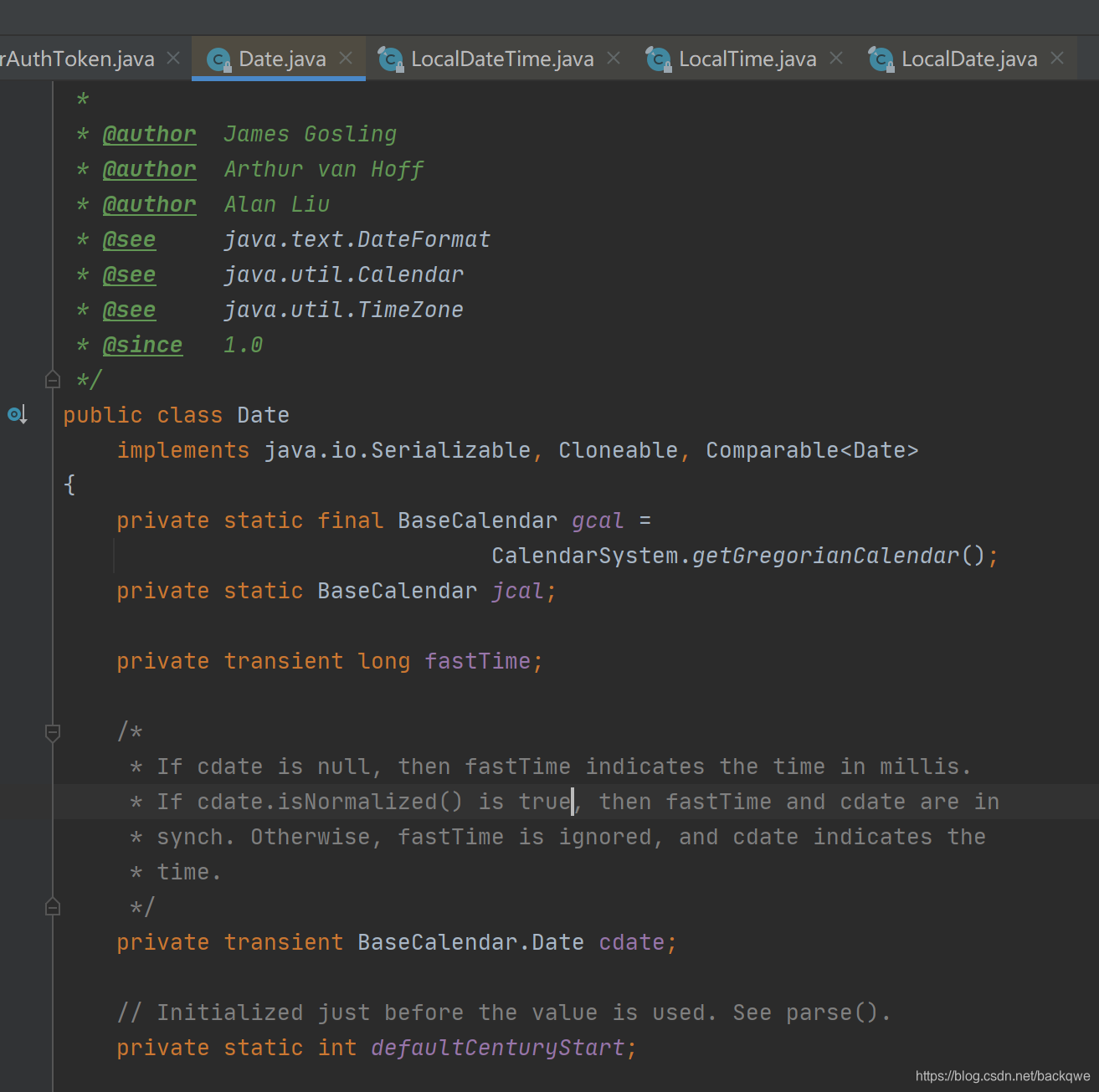
Task: Click the @author tag for Alan Liu
Action: [x=150, y=204]
